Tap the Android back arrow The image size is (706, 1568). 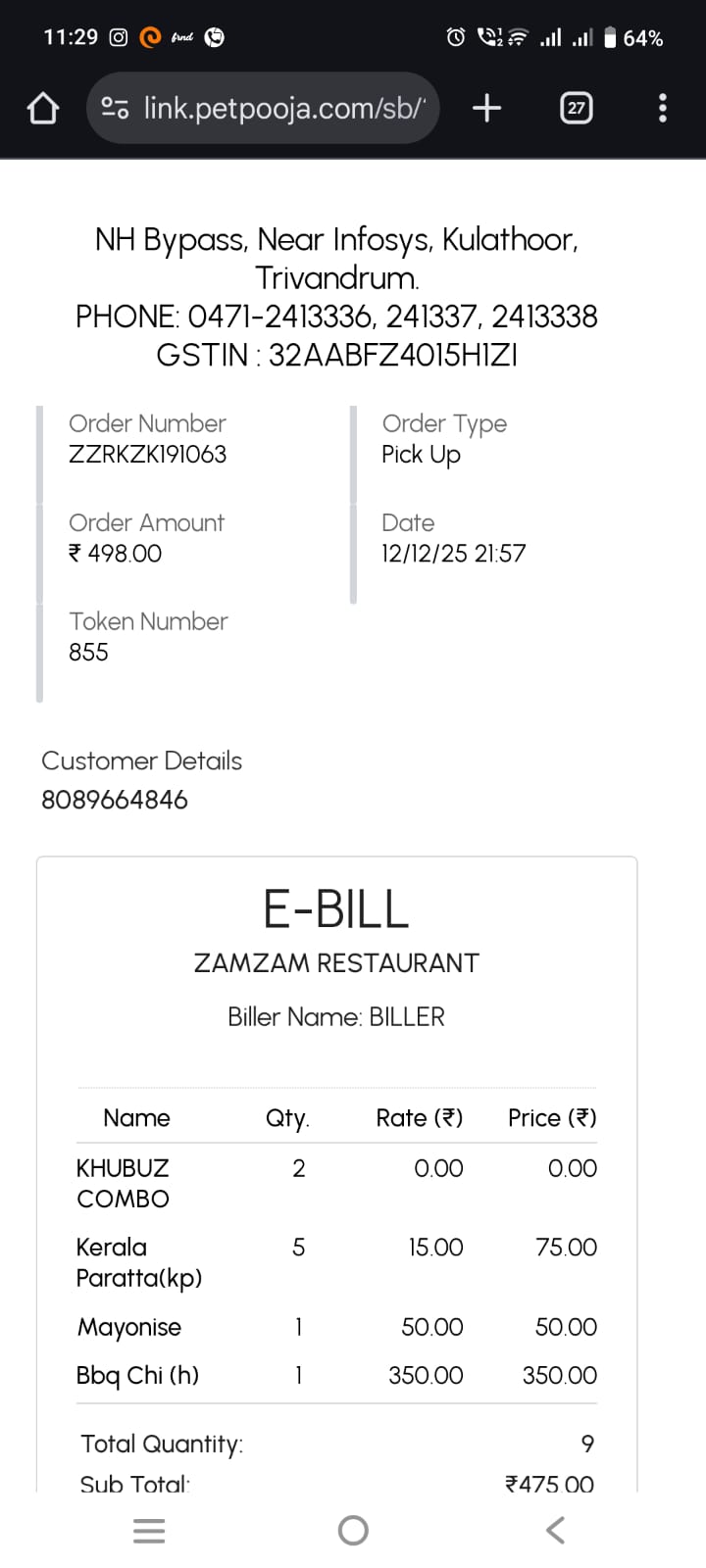click(x=555, y=1530)
